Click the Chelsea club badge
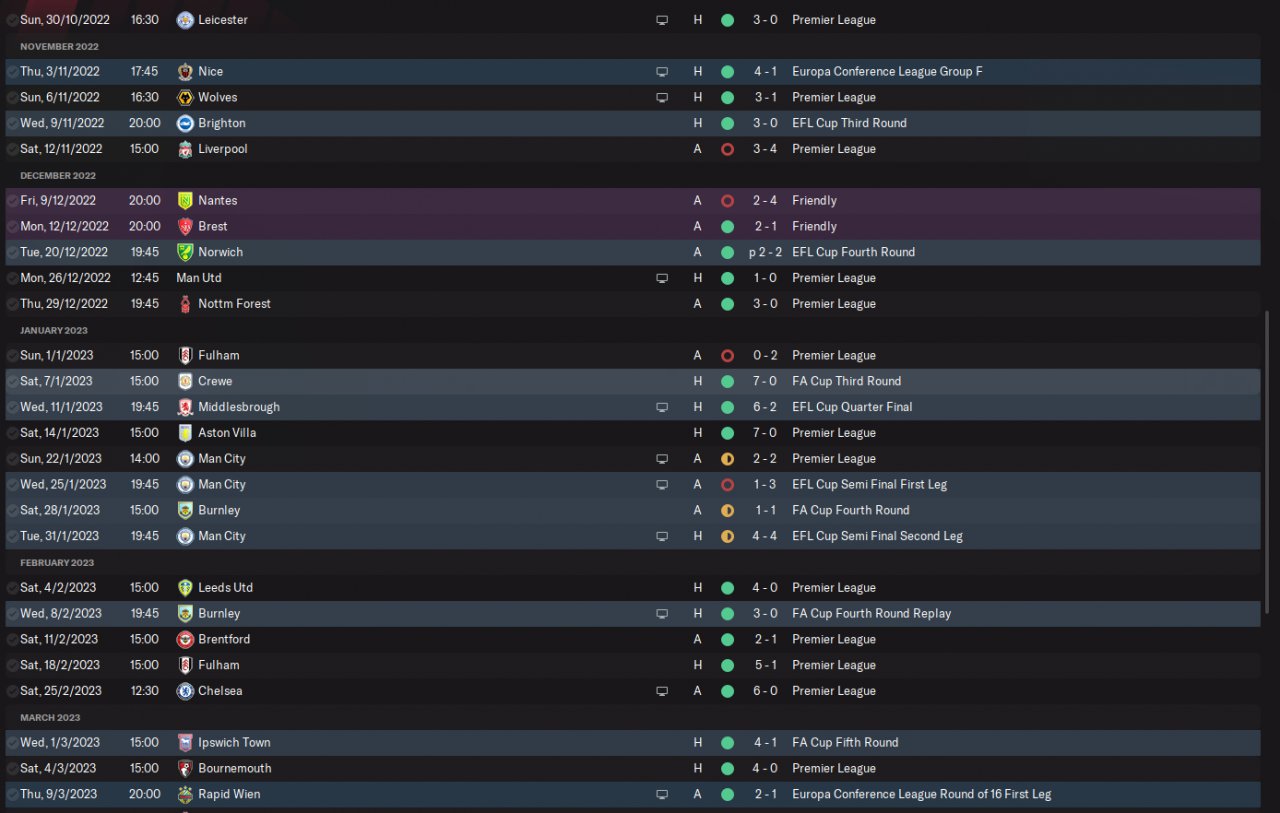 point(185,691)
